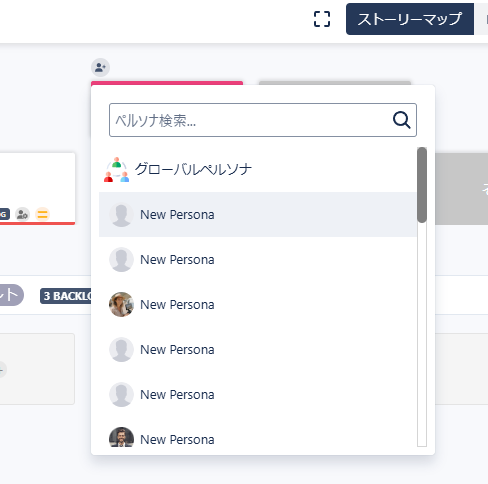Click the gray avatar of the second New Persona
This screenshot has width=488, height=484.
click(121, 260)
